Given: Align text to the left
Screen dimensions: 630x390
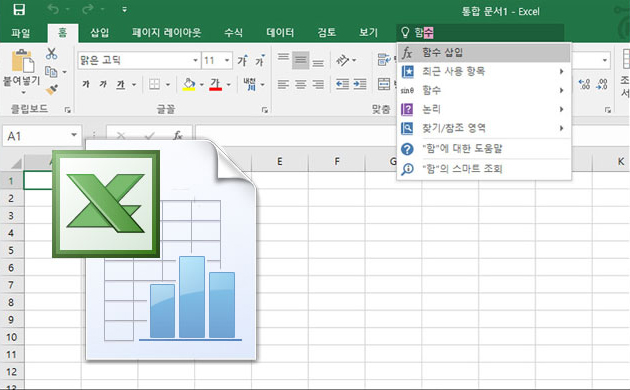Looking at the screenshot, I should (x=283, y=84).
